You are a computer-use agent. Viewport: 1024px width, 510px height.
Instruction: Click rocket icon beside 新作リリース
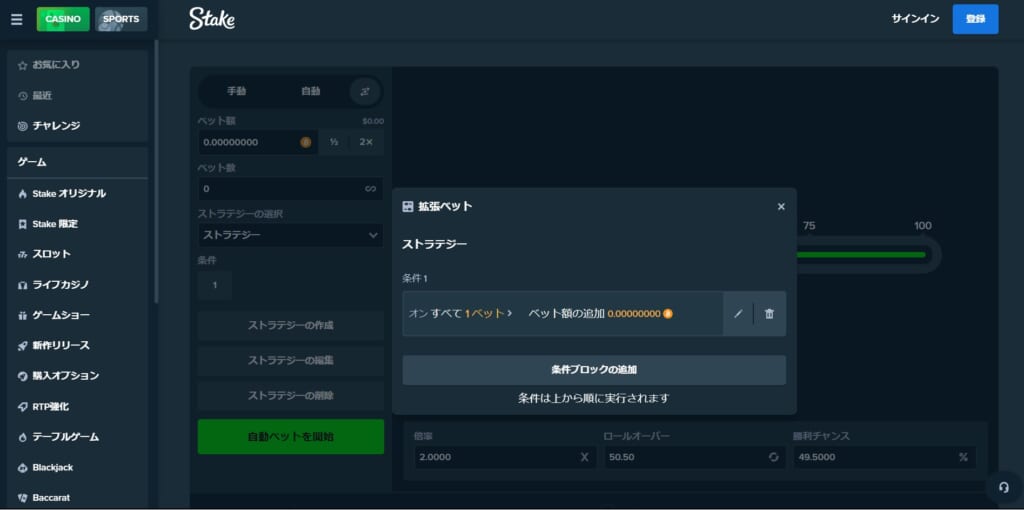point(23,346)
